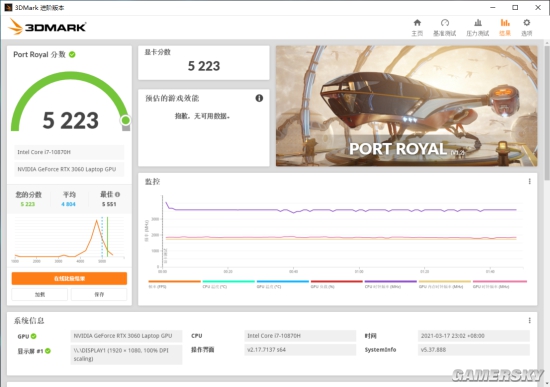
Task: Click the orange compare result online button
Action: tap(69, 279)
